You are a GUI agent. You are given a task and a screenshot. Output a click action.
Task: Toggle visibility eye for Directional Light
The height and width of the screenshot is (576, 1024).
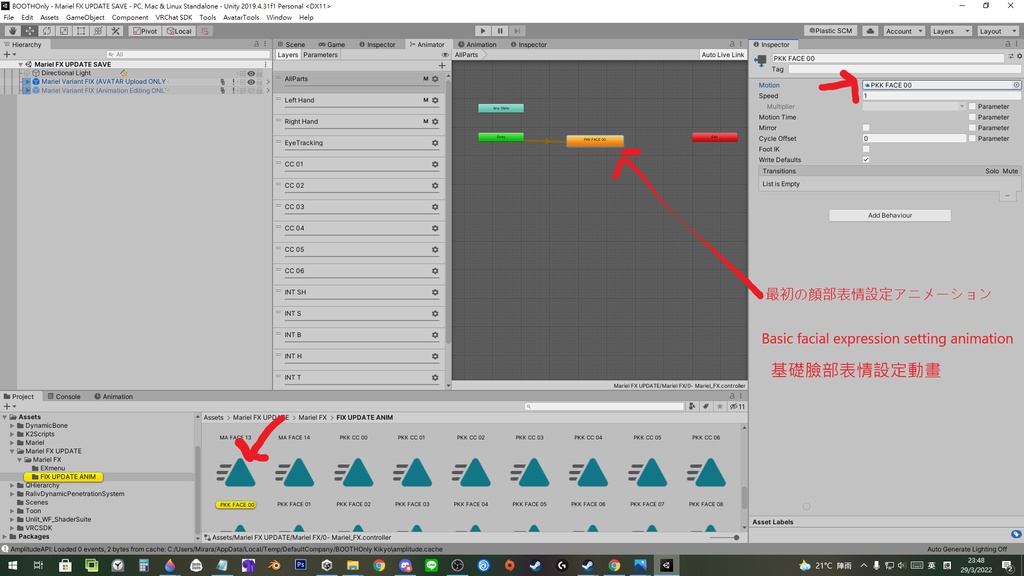point(251,74)
